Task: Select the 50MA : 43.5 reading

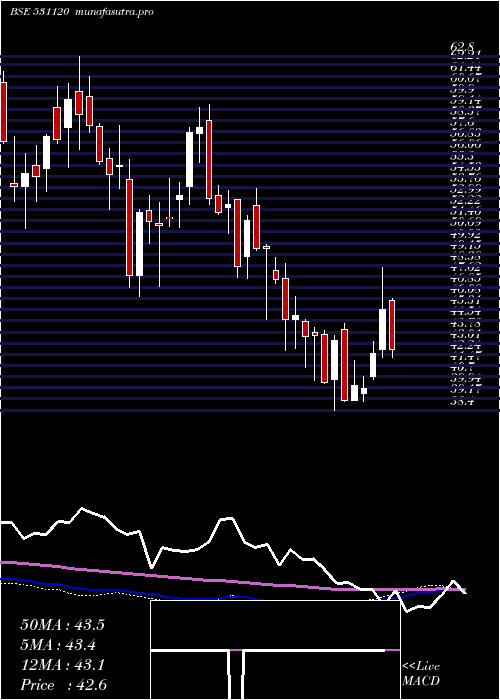Action: click(62, 625)
